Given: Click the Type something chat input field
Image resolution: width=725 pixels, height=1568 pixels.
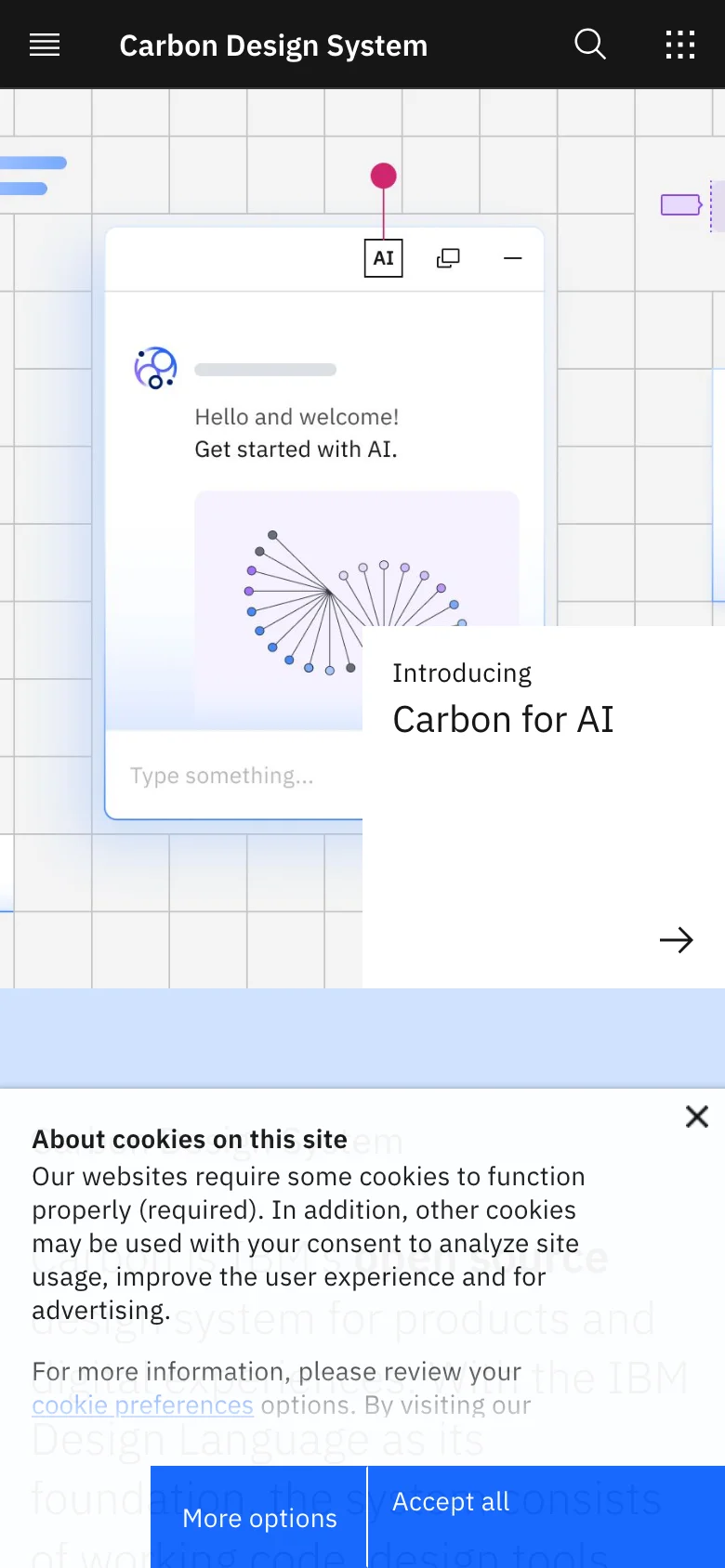Looking at the screenshot, I should point(222,775).
